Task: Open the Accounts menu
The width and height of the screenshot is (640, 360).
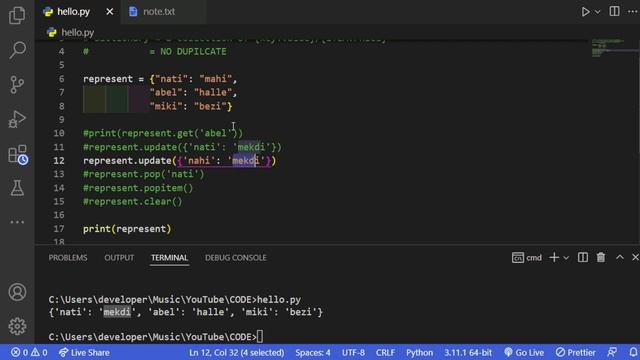Action: pos(17,292)
